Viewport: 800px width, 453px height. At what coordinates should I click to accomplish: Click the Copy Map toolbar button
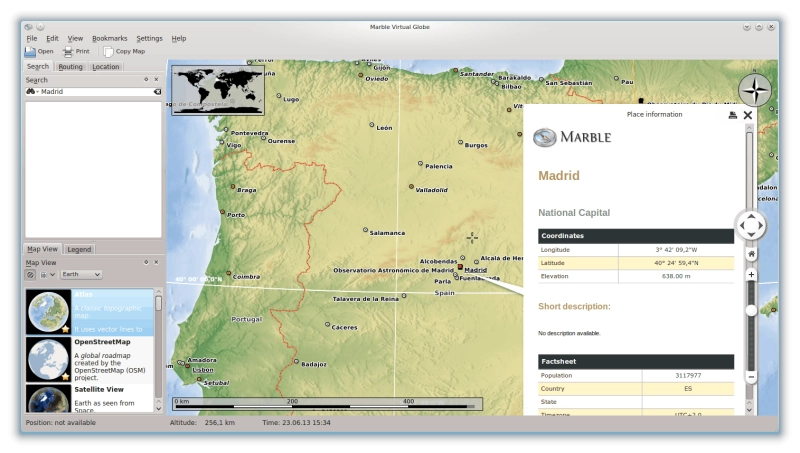pos(124,52)
